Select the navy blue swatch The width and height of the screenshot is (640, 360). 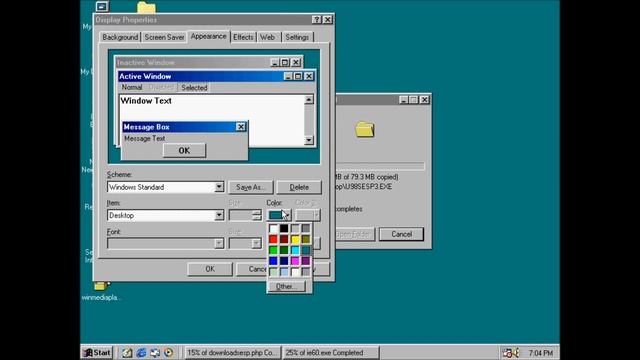pyautogui.click(x=284, y=261)
